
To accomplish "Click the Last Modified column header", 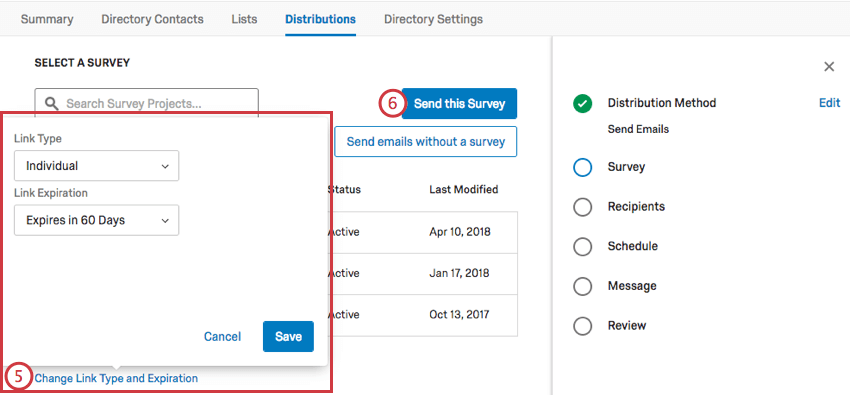I will click(x=463, y=190).
